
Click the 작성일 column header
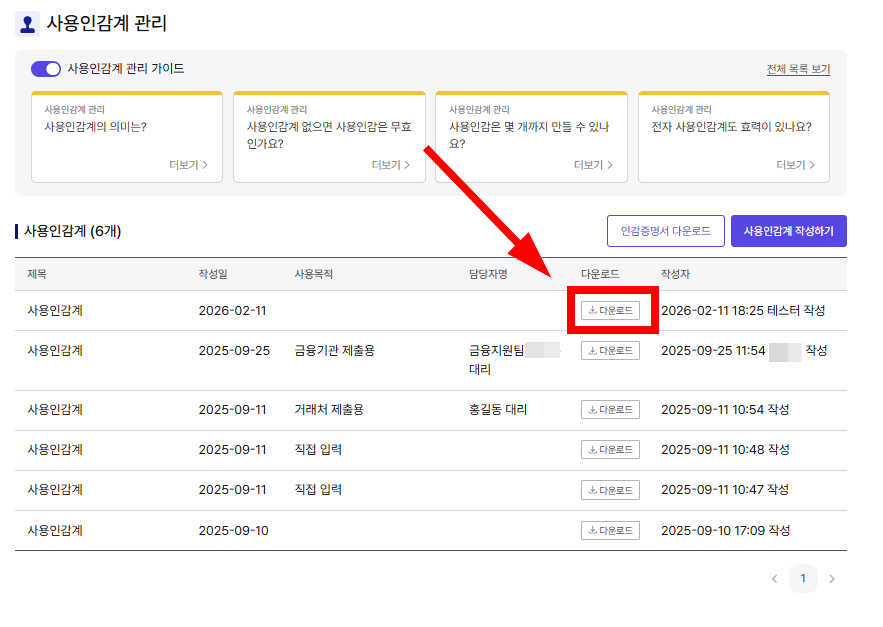(x=208, y=270)
